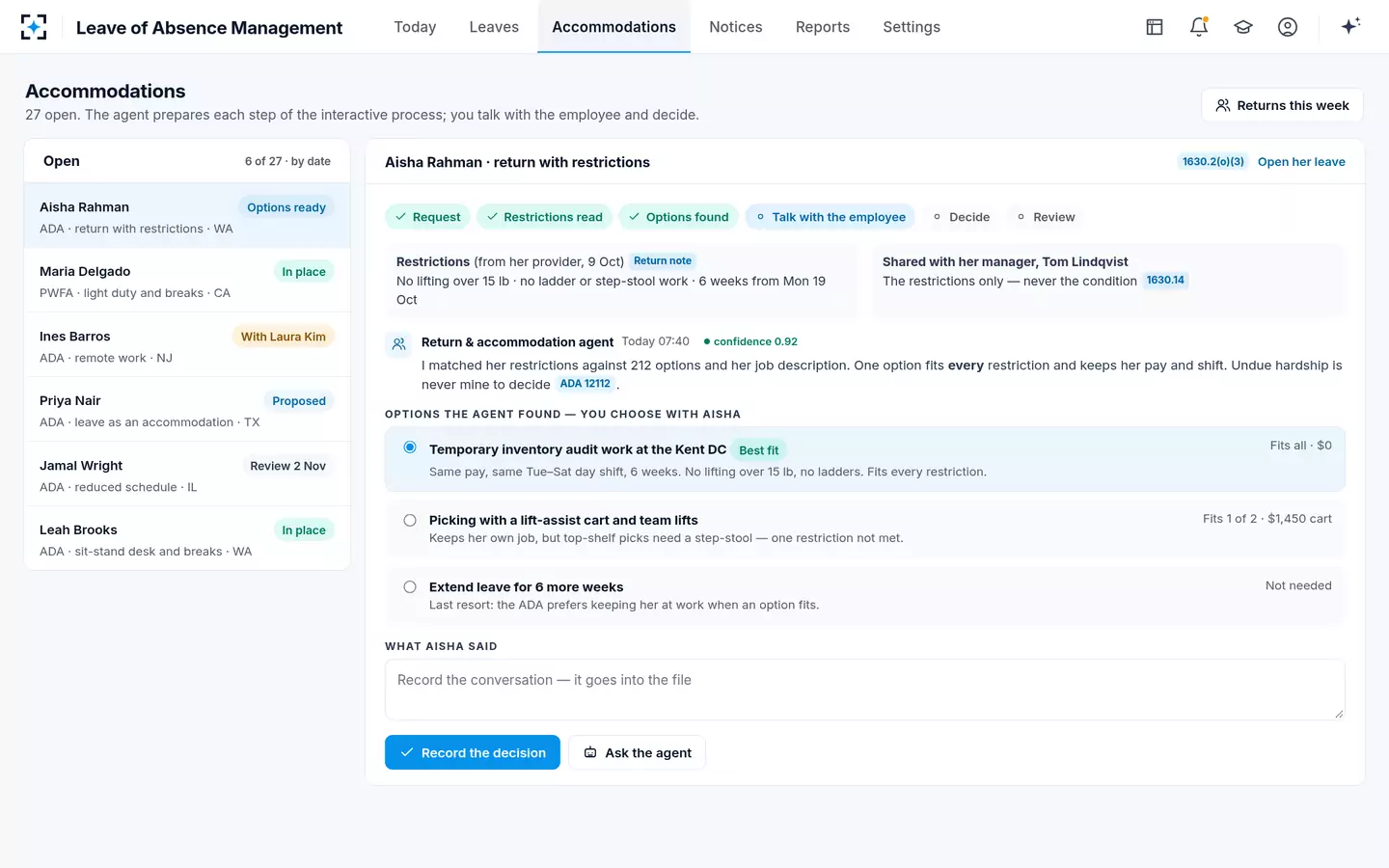This screenshot has width=1389, height=868.
Task: Select Extend leave for 6 more weeks
Action: coord(864,595)
